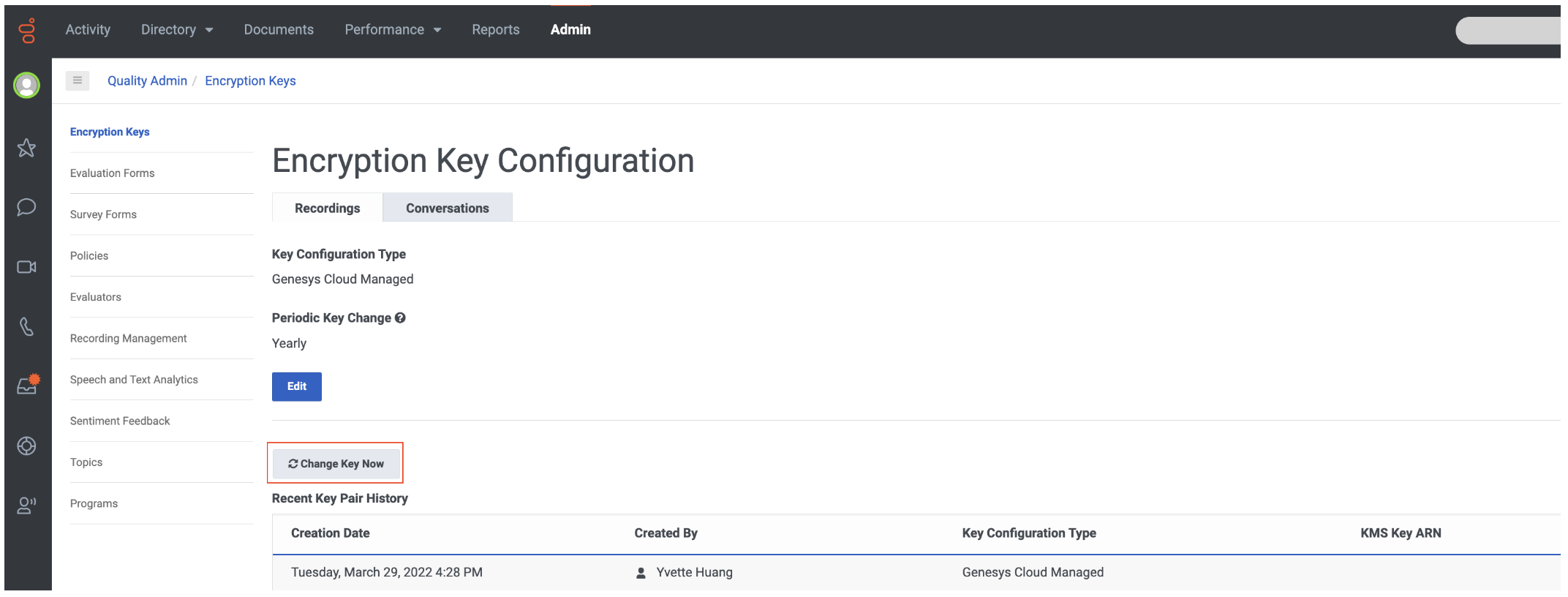The height and width of the screenshot is (597, 1568).
Task: Open the agent voice icon in sidebar
Action: 27,505
